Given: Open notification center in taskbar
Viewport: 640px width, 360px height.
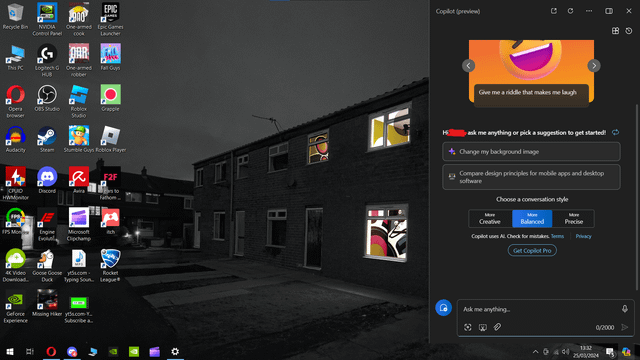Looking at the screenshot, I should click(610, 352).
